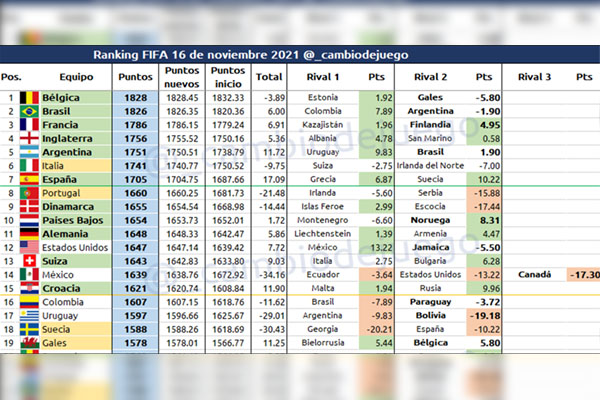
Task: Select the 'Kazajistán' rival cell
Action: coord(323,125)
